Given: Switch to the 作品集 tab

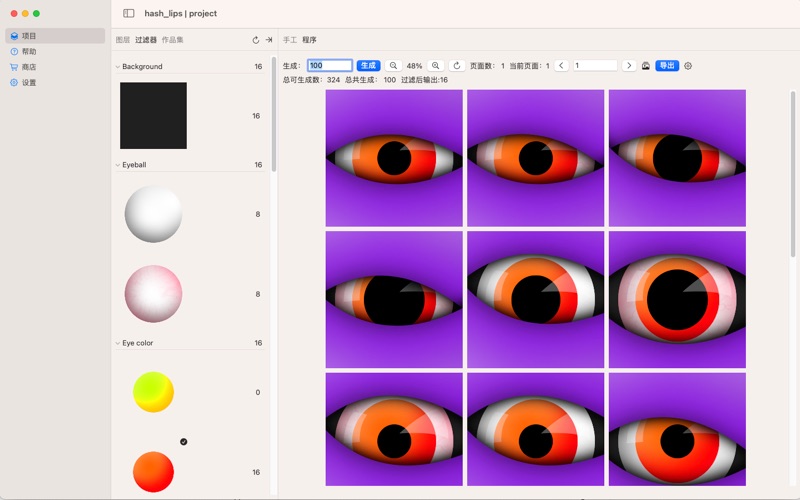Looking at the screenshot, I should click(172, 40).
